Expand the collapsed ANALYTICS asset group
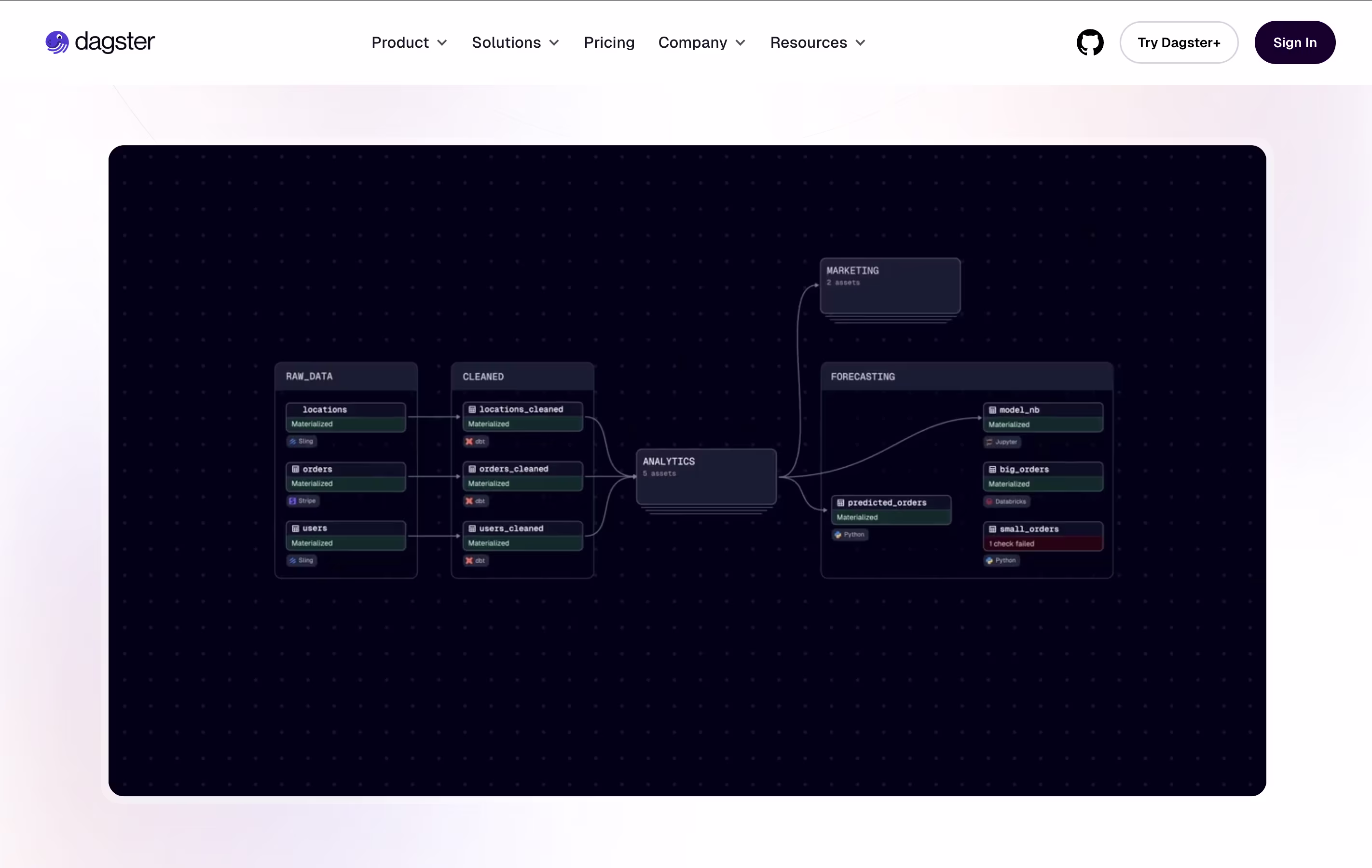This screenshot has height=868, width=1372. tap(705, 475)
